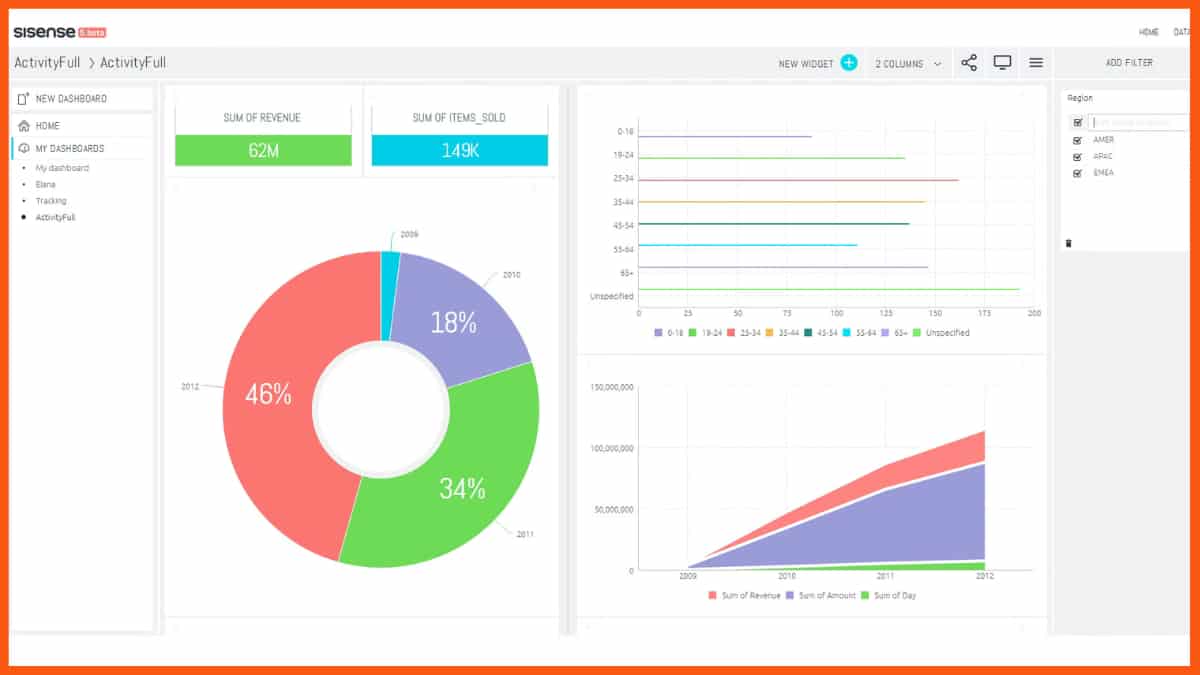Viewport: 1200px width, 675px height.
Task: Toggle the Sum of Revenue legend swatch
Action: click(x=713, y=595)
